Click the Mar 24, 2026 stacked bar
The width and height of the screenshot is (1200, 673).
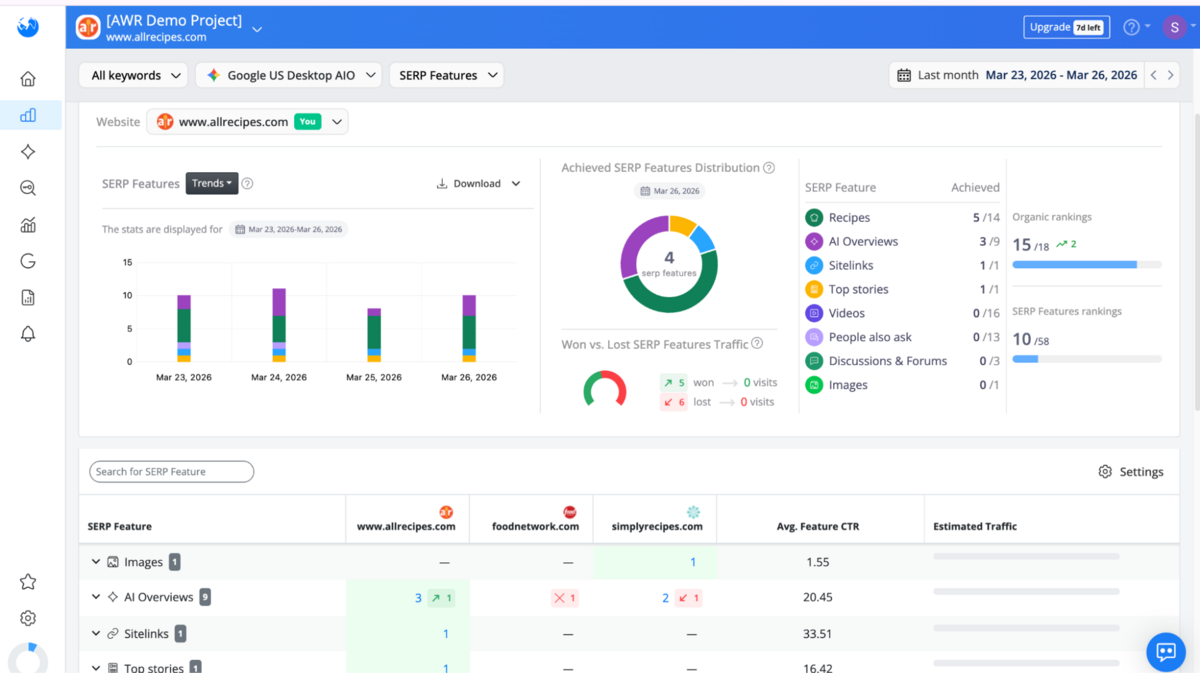pyautogui.click(x=279, y=325)
